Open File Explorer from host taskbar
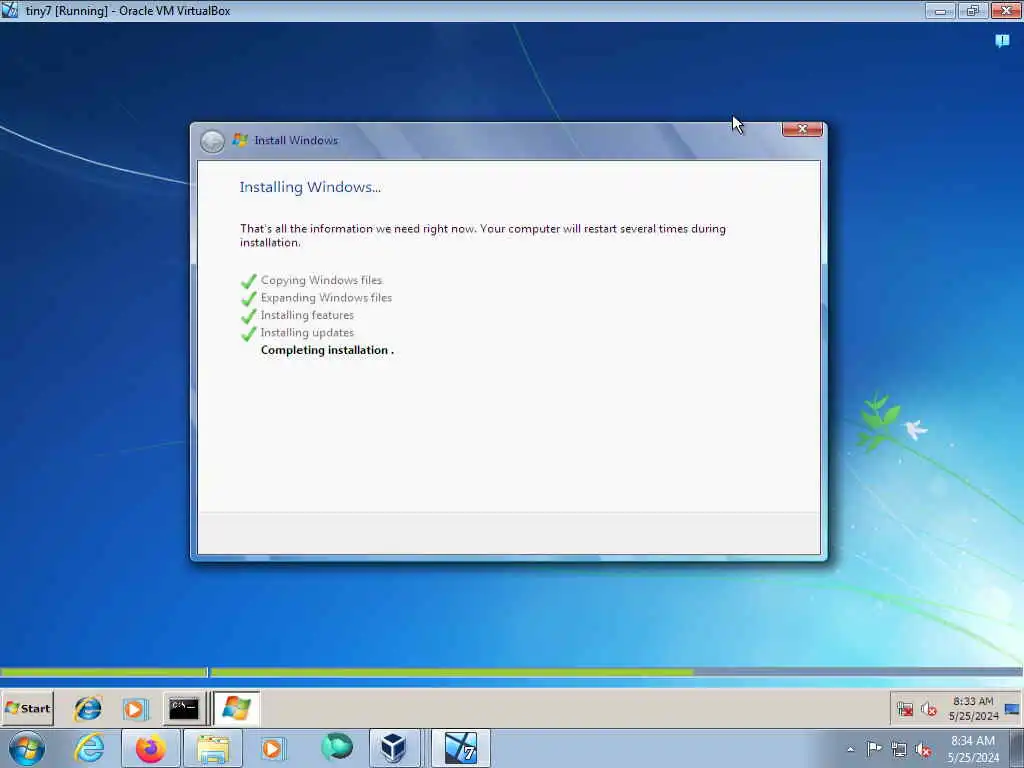The height and width of the screenshot is (768, 1024). 213,748
